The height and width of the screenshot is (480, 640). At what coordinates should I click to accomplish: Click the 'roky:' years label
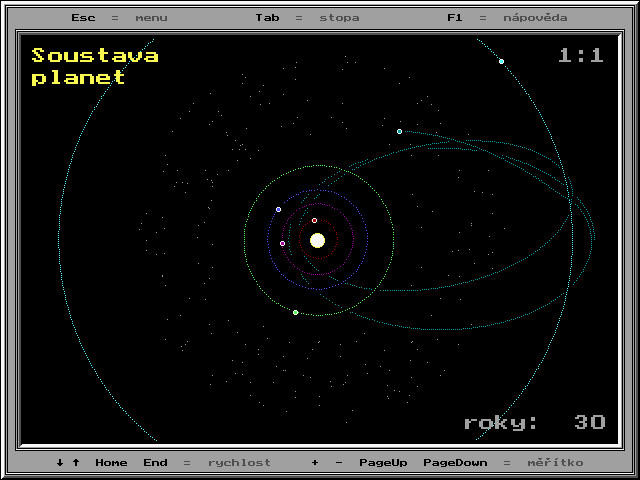[500, 422]
